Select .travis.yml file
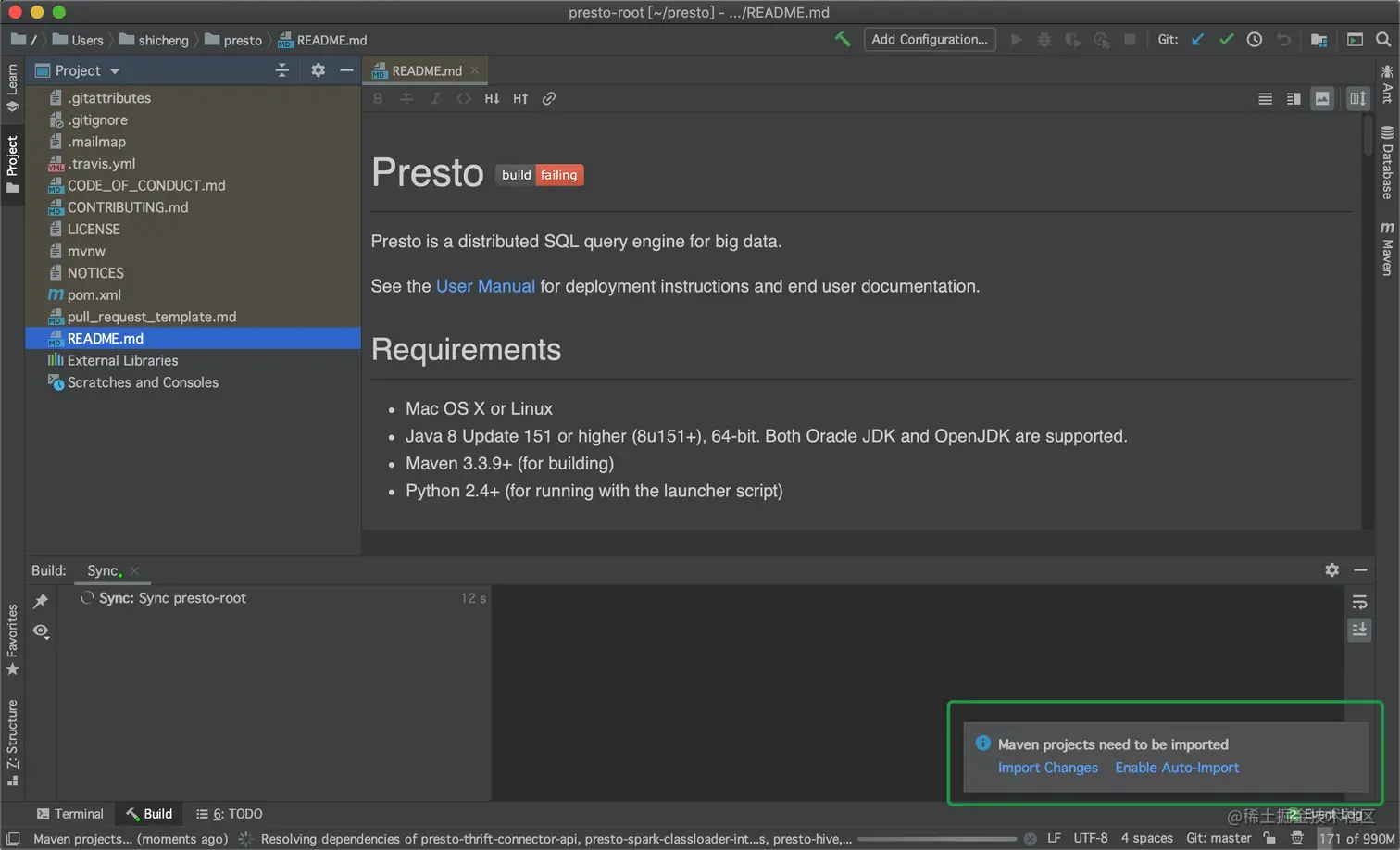 (102, 164)
